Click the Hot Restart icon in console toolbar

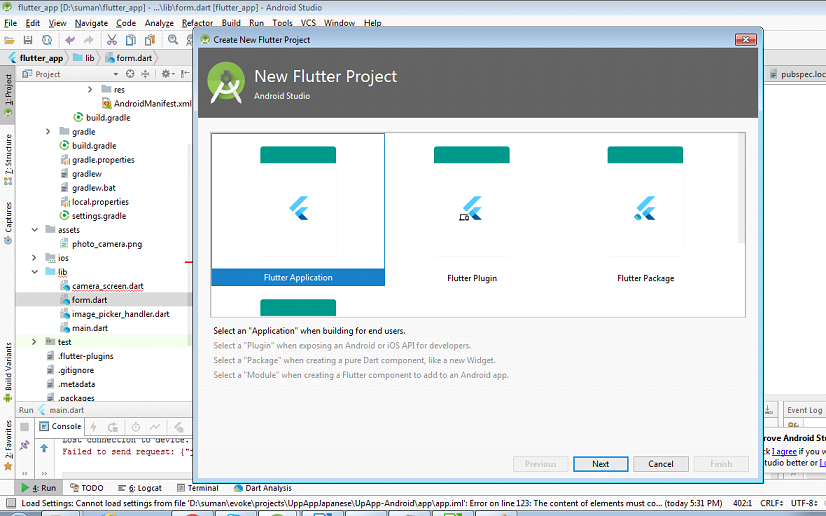point(113,426)
